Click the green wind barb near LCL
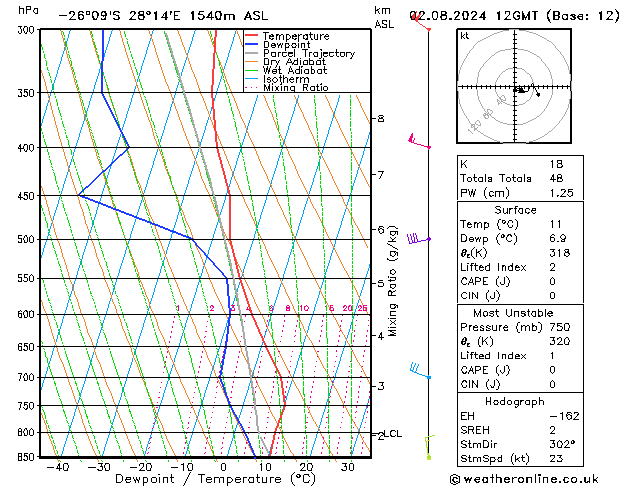 click(429, 447)
